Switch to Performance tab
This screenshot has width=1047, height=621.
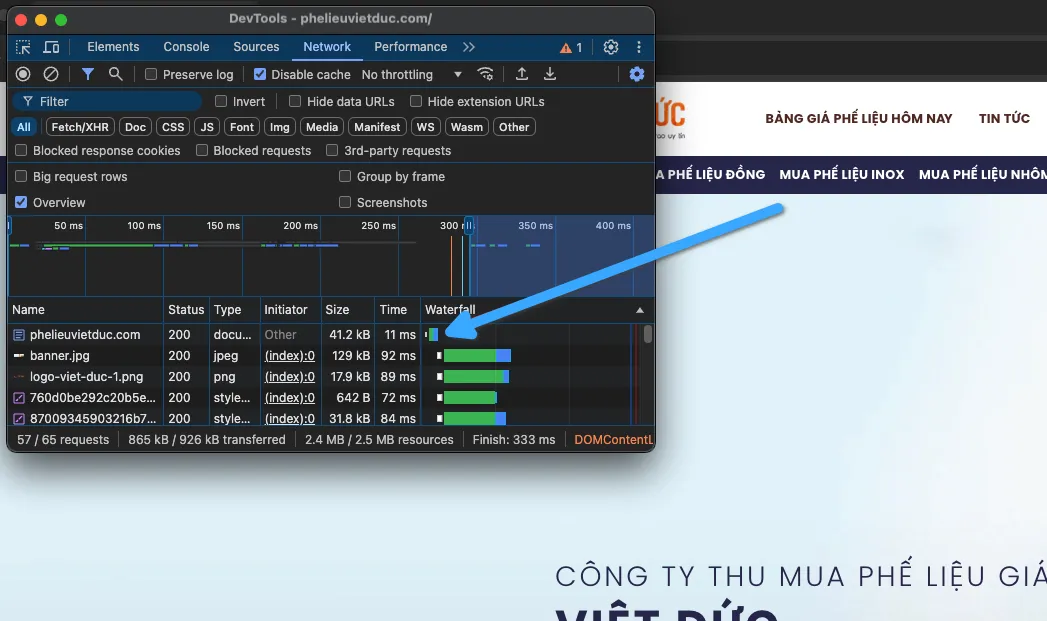pyautogui.click(x=411, y=47)
